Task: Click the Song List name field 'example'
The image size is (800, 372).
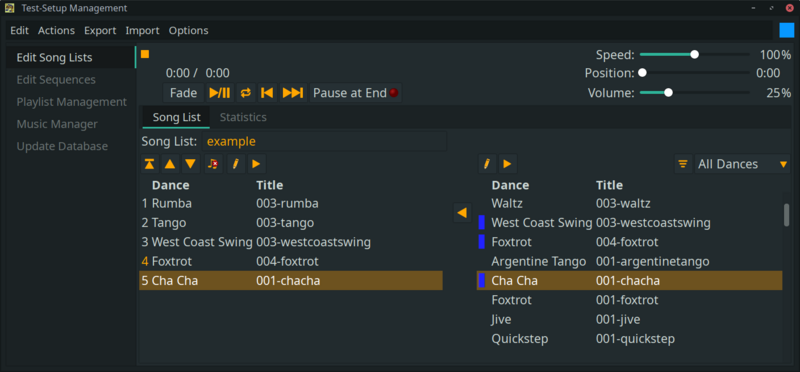Action: point(324,141)
